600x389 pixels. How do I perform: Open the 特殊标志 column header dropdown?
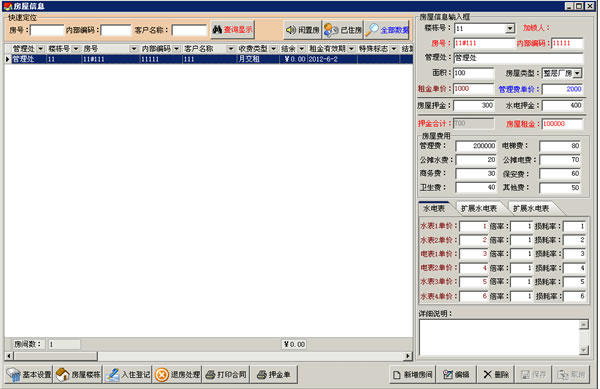click(x=394, y=49)
